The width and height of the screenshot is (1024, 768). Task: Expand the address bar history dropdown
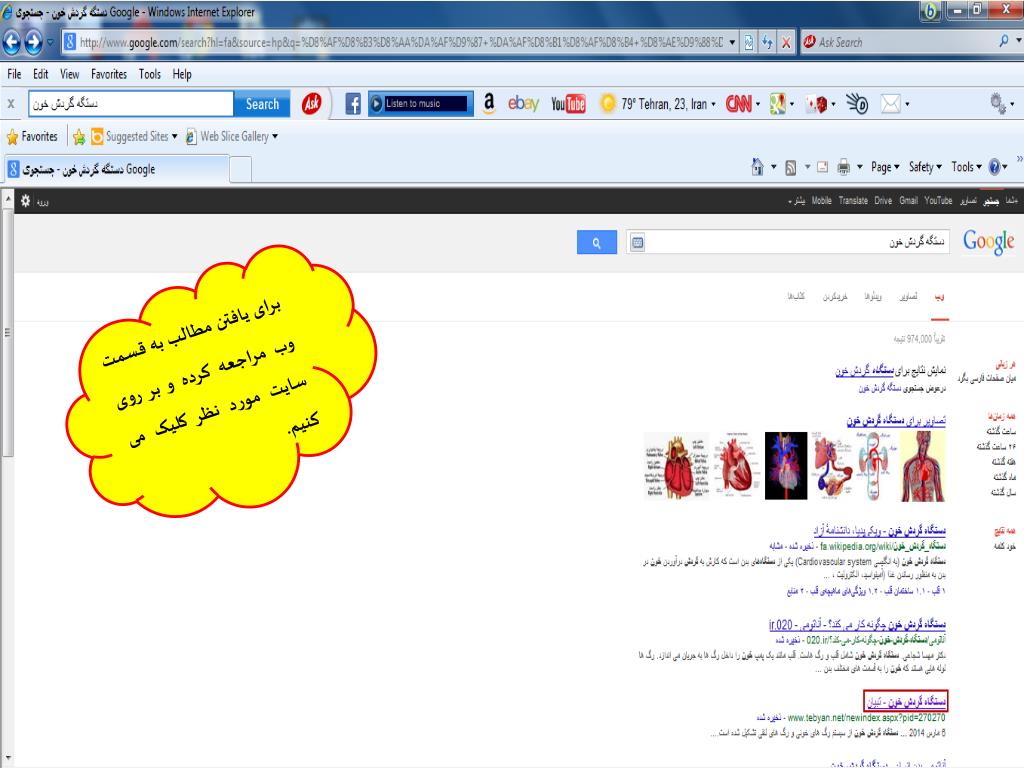(733, 43)
